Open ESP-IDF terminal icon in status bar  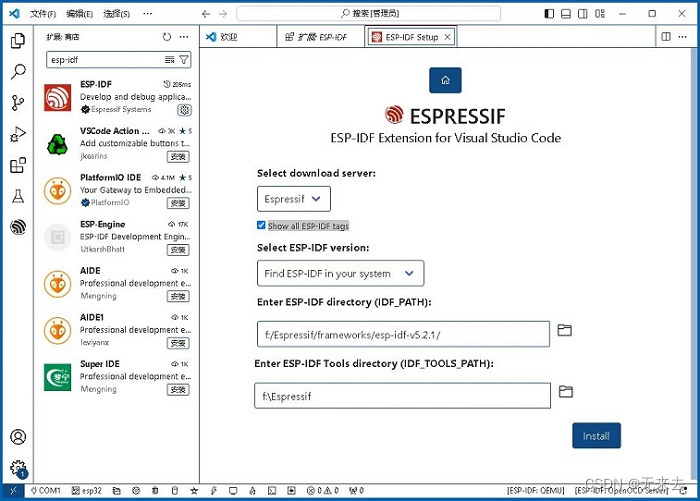point(272,491)
